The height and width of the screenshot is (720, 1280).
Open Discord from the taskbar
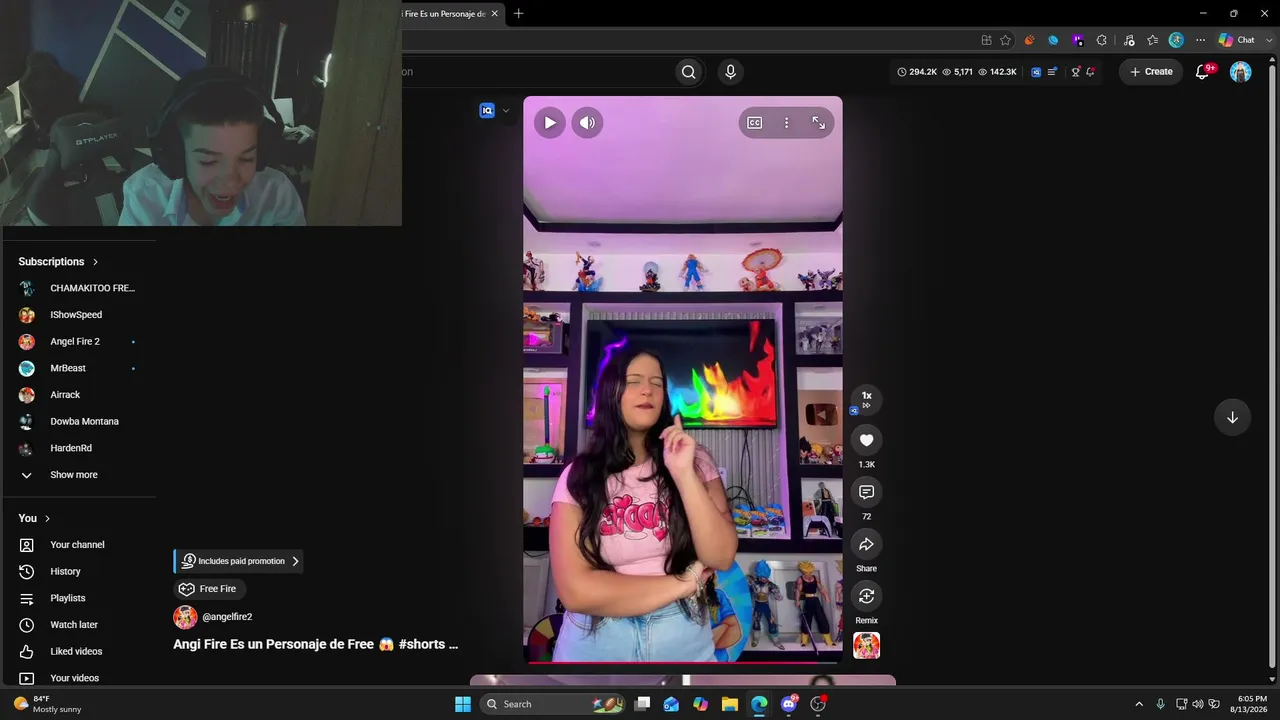(x=789, y=704)
